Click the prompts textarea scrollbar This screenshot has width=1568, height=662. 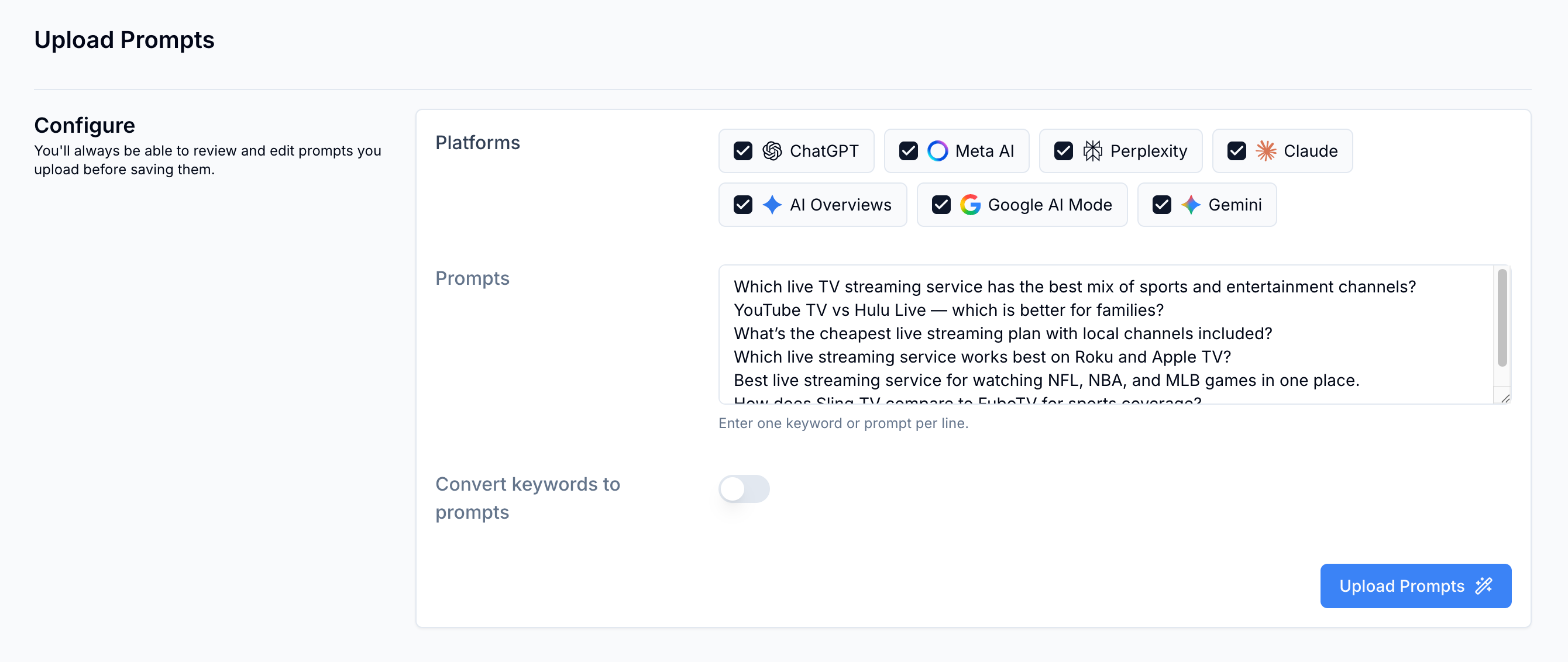click(x=1502, y=318)
